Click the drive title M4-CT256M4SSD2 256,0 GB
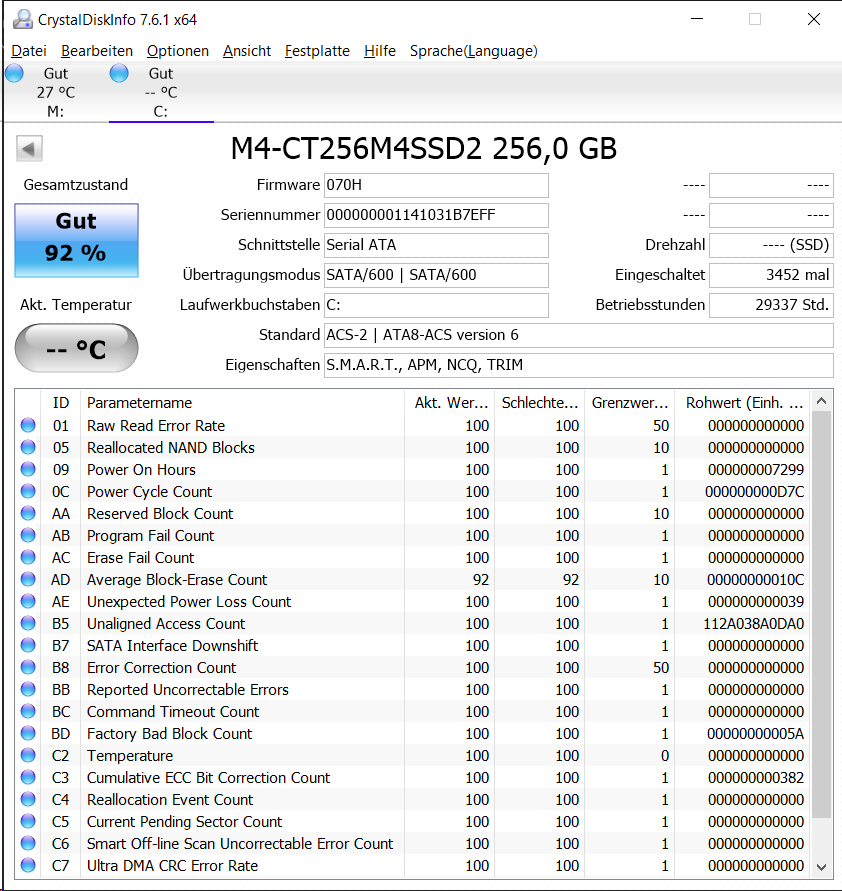This screenshot has width=842, height=891. (x=423, y=149)
